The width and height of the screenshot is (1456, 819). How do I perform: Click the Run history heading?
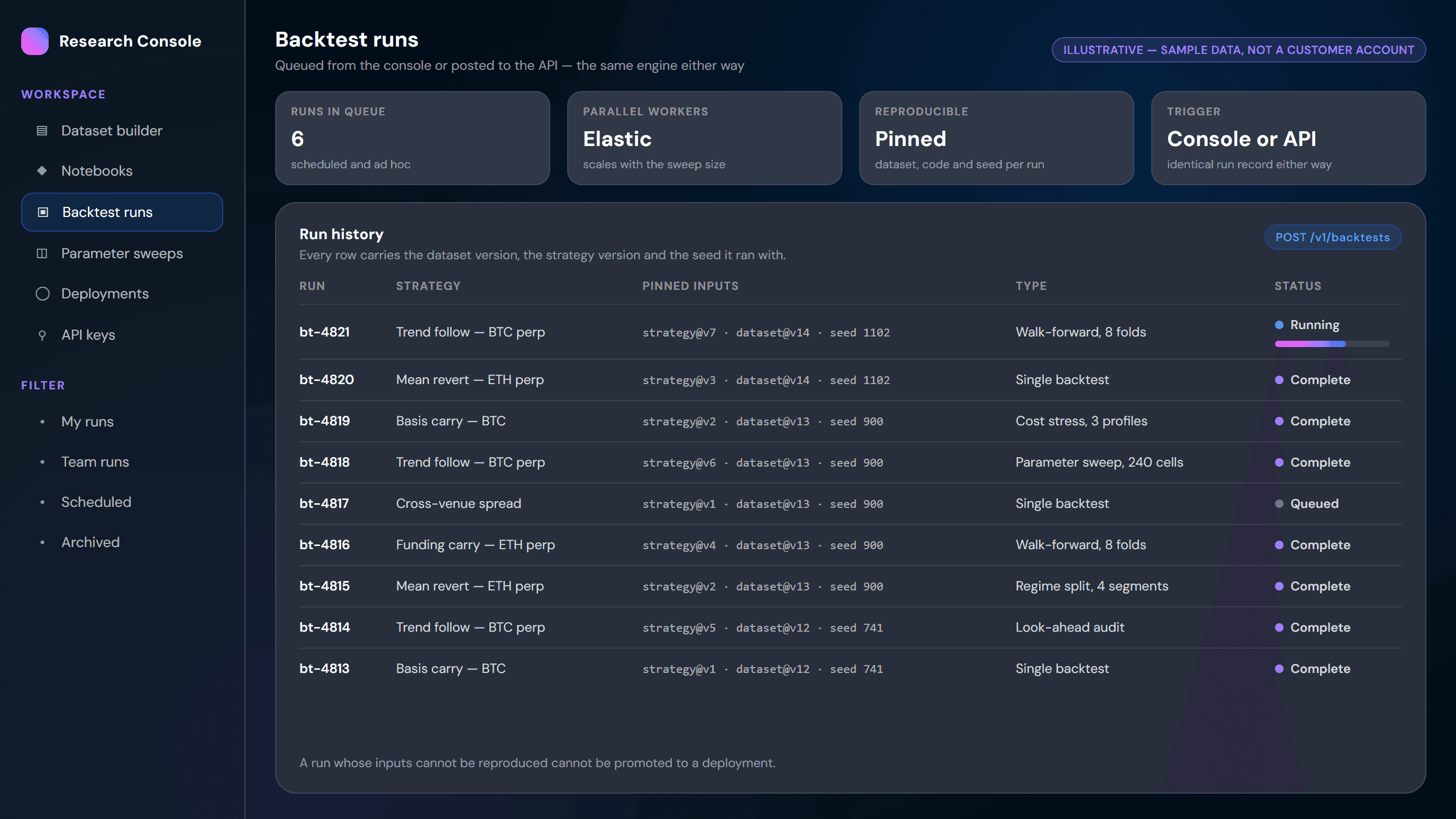341,234
